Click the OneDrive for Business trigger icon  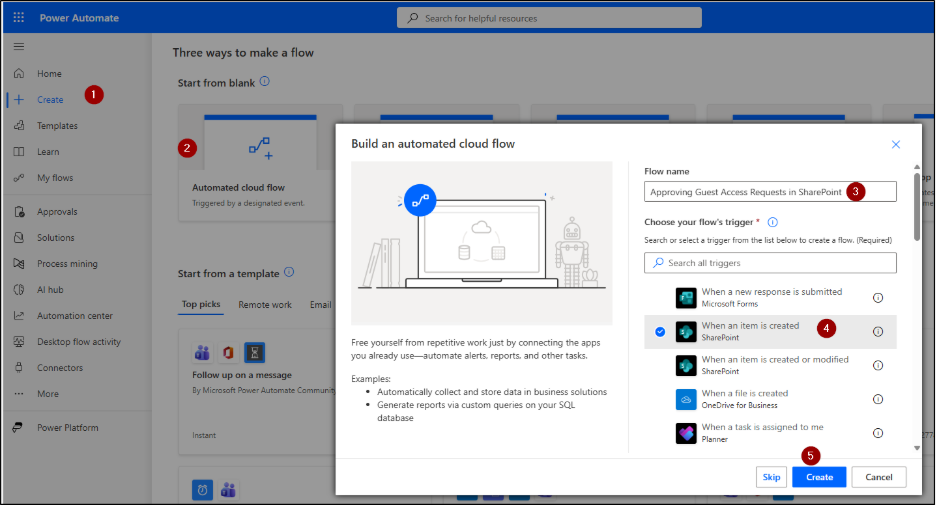(685, 399)
